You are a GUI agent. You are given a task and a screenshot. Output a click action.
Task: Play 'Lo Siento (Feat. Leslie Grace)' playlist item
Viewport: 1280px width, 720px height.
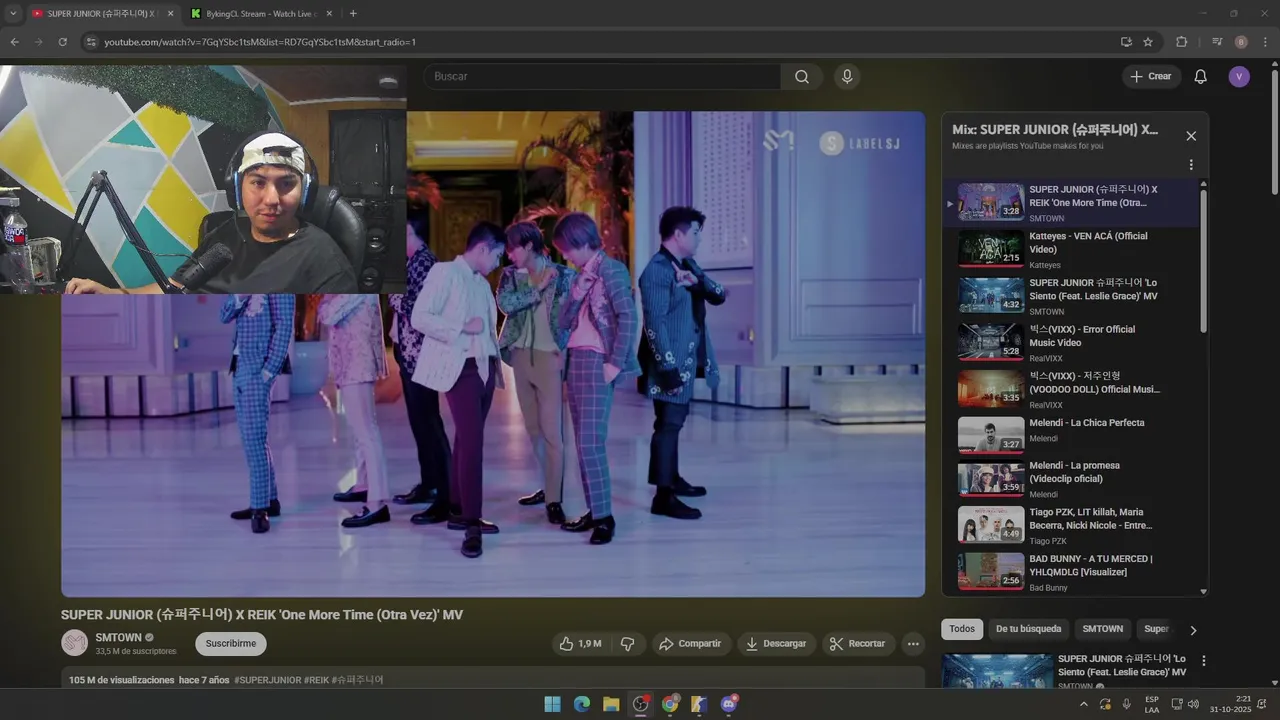point(1070,296)
